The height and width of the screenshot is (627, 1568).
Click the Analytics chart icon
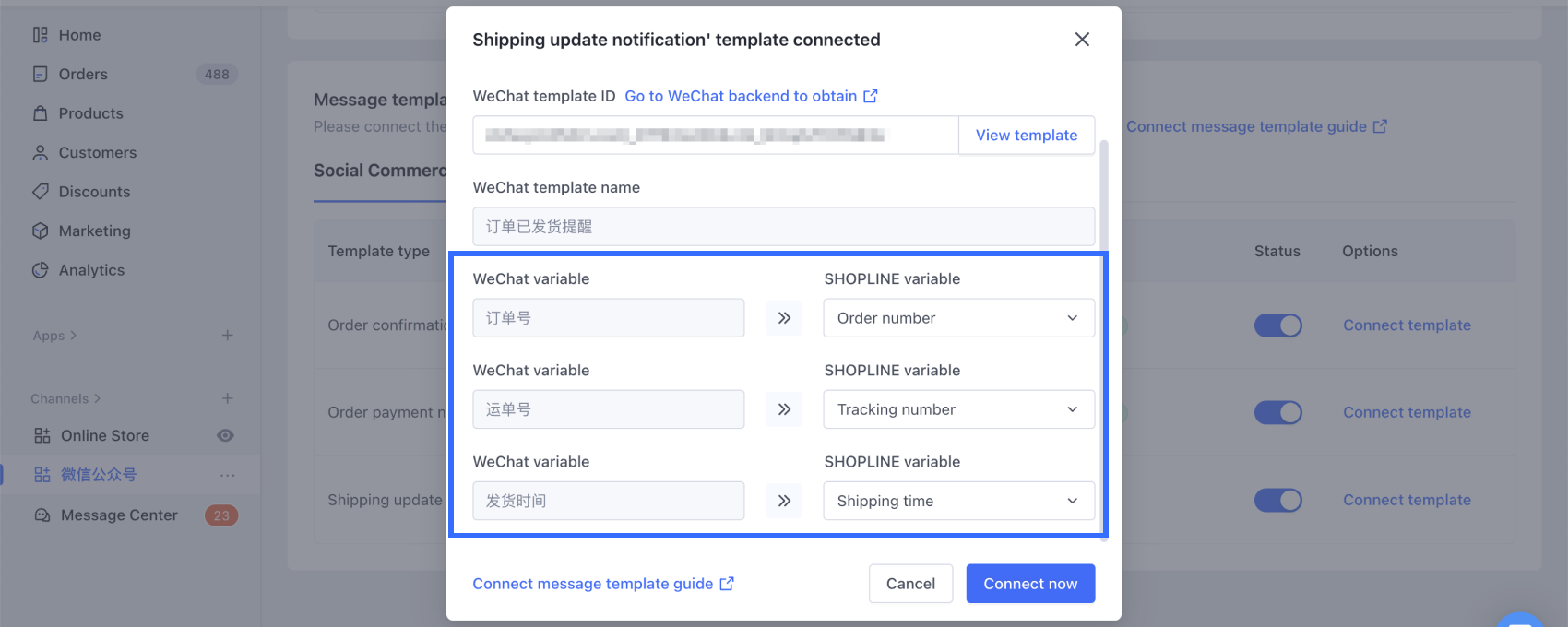[41, 270]
